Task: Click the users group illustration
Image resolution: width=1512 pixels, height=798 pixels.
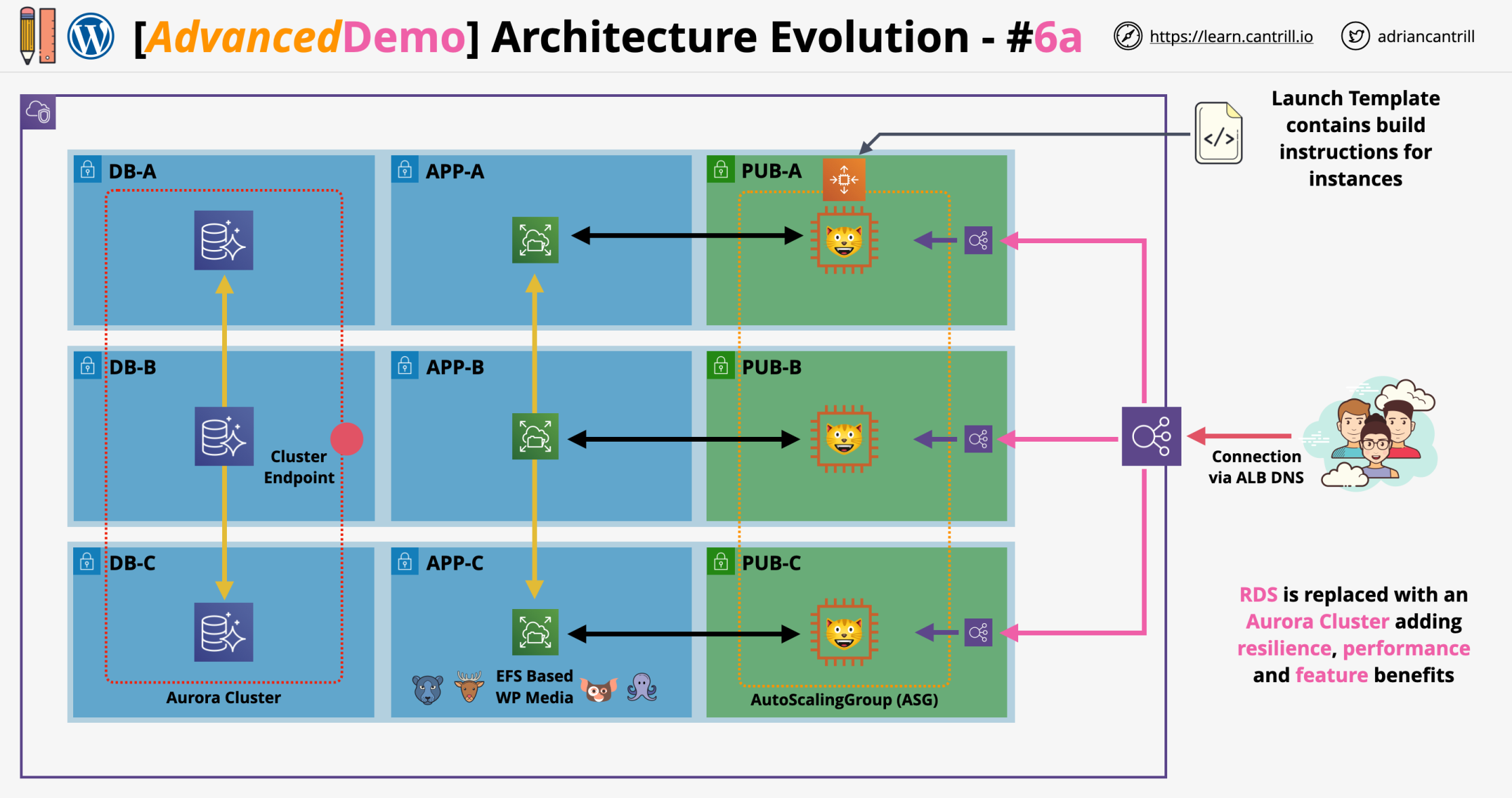Action: pos(1375,434)
